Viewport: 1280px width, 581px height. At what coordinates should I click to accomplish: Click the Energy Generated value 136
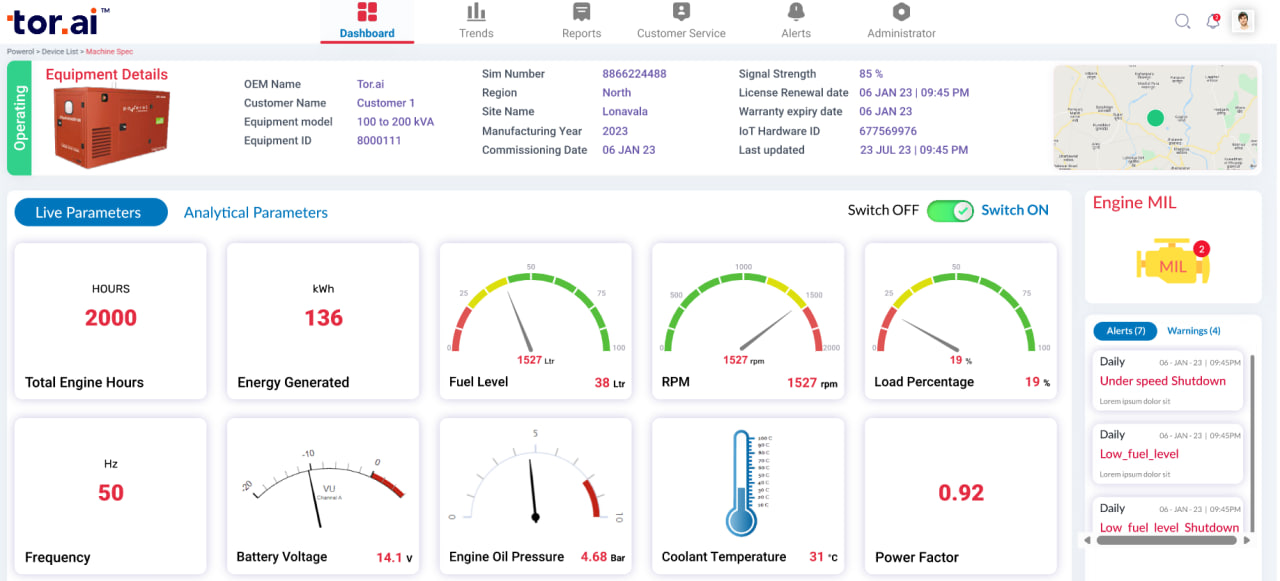coord(323,318)
